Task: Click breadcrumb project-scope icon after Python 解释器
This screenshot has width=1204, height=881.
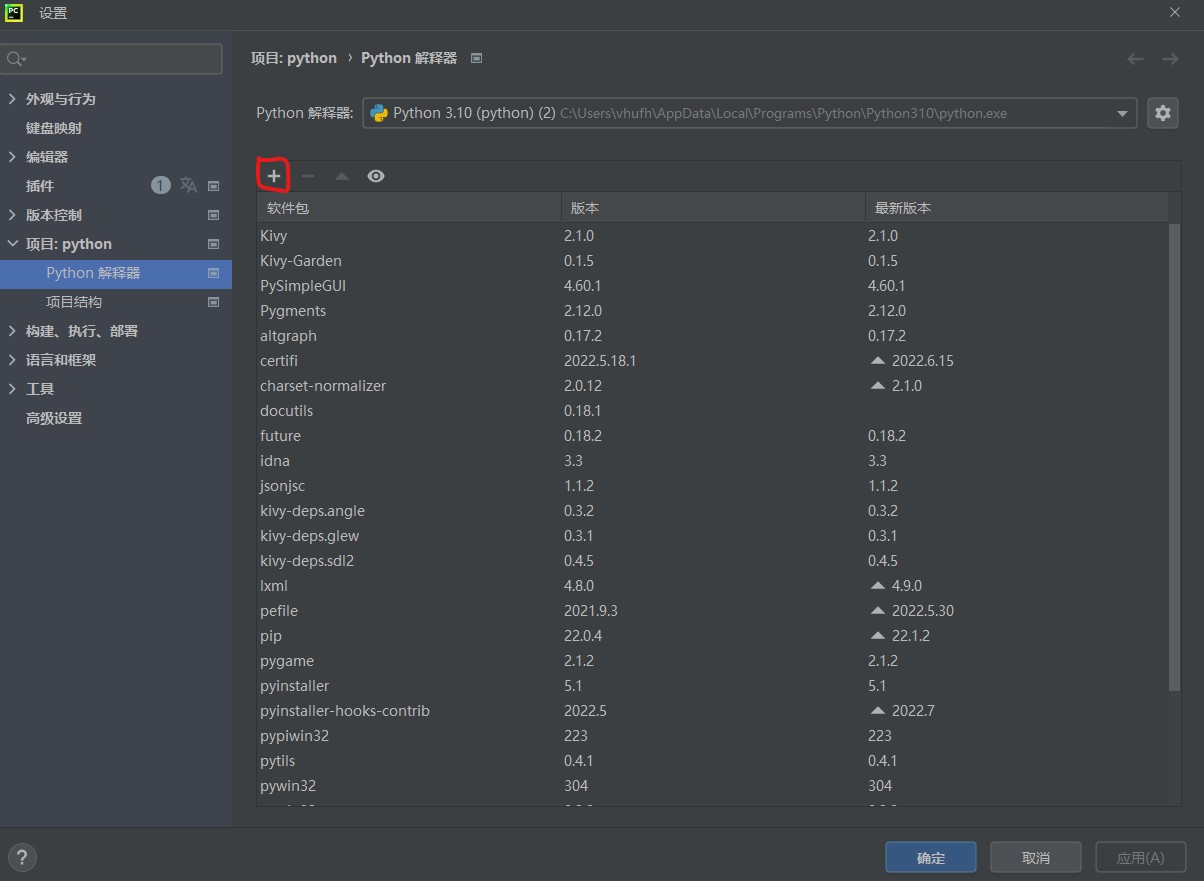Action: coord(476,58)
